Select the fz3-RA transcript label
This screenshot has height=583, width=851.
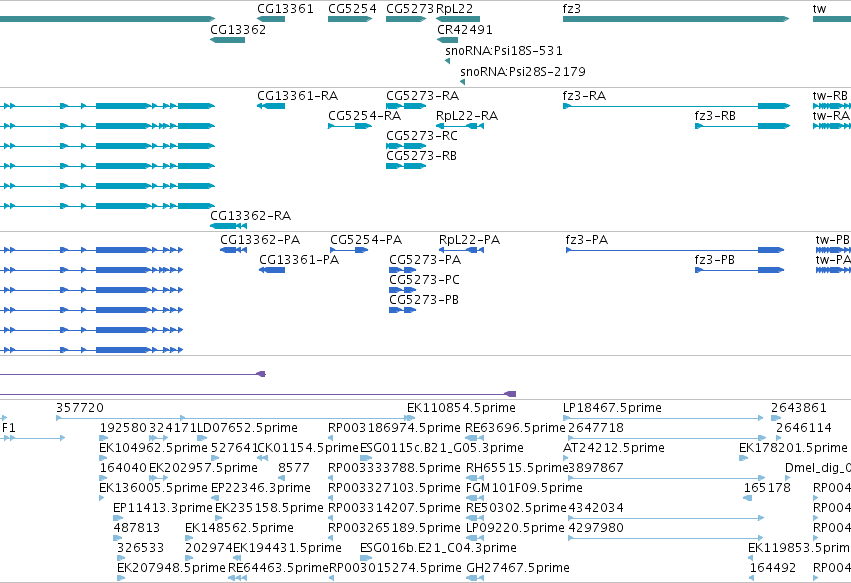point(584,96)
